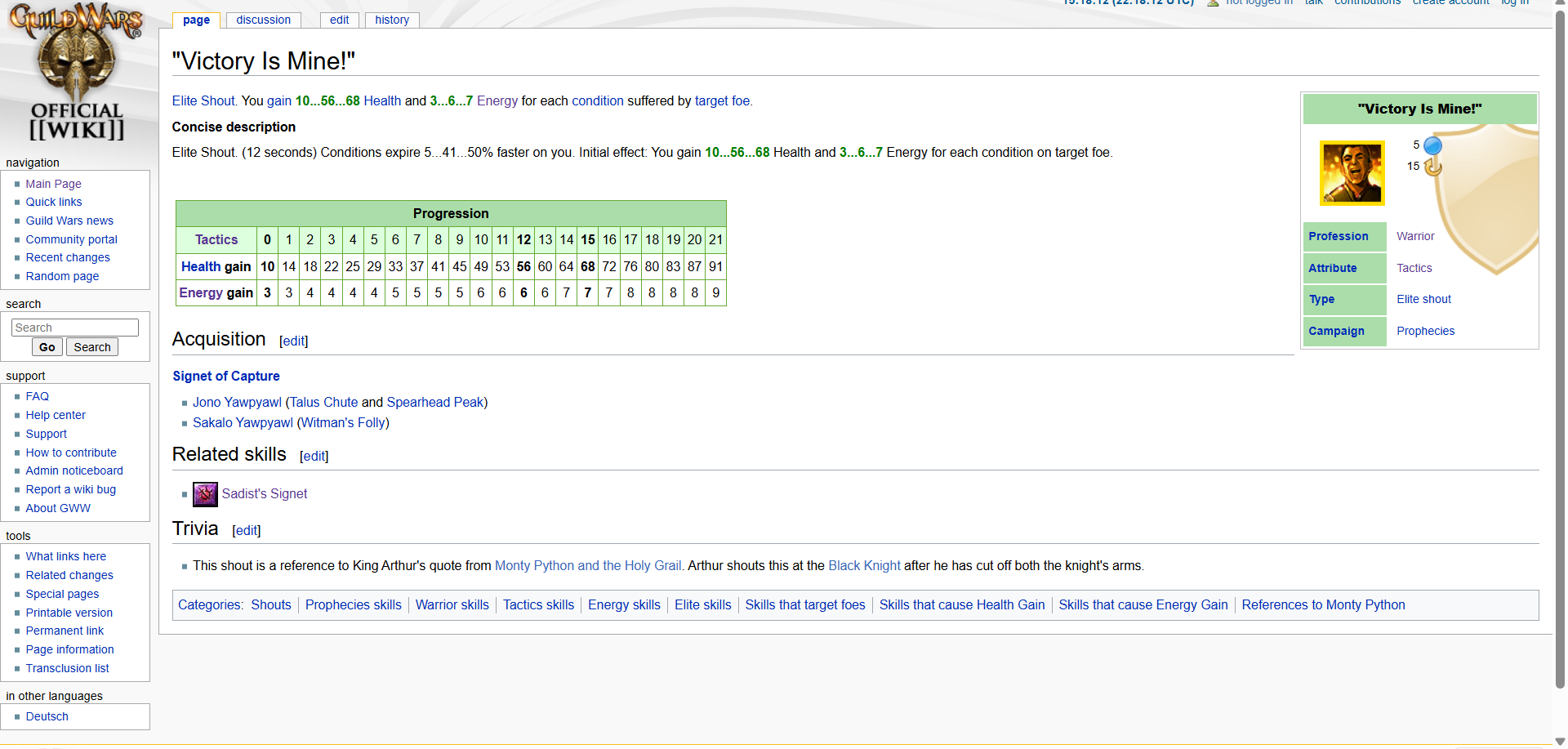Open Related changes tool
Image resolution: width=1568 pixels, height=749 pixels.
69,575
